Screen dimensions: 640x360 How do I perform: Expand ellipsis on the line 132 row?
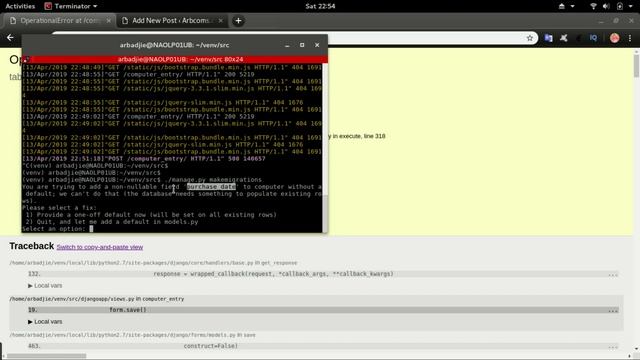[x=613, y=274]
